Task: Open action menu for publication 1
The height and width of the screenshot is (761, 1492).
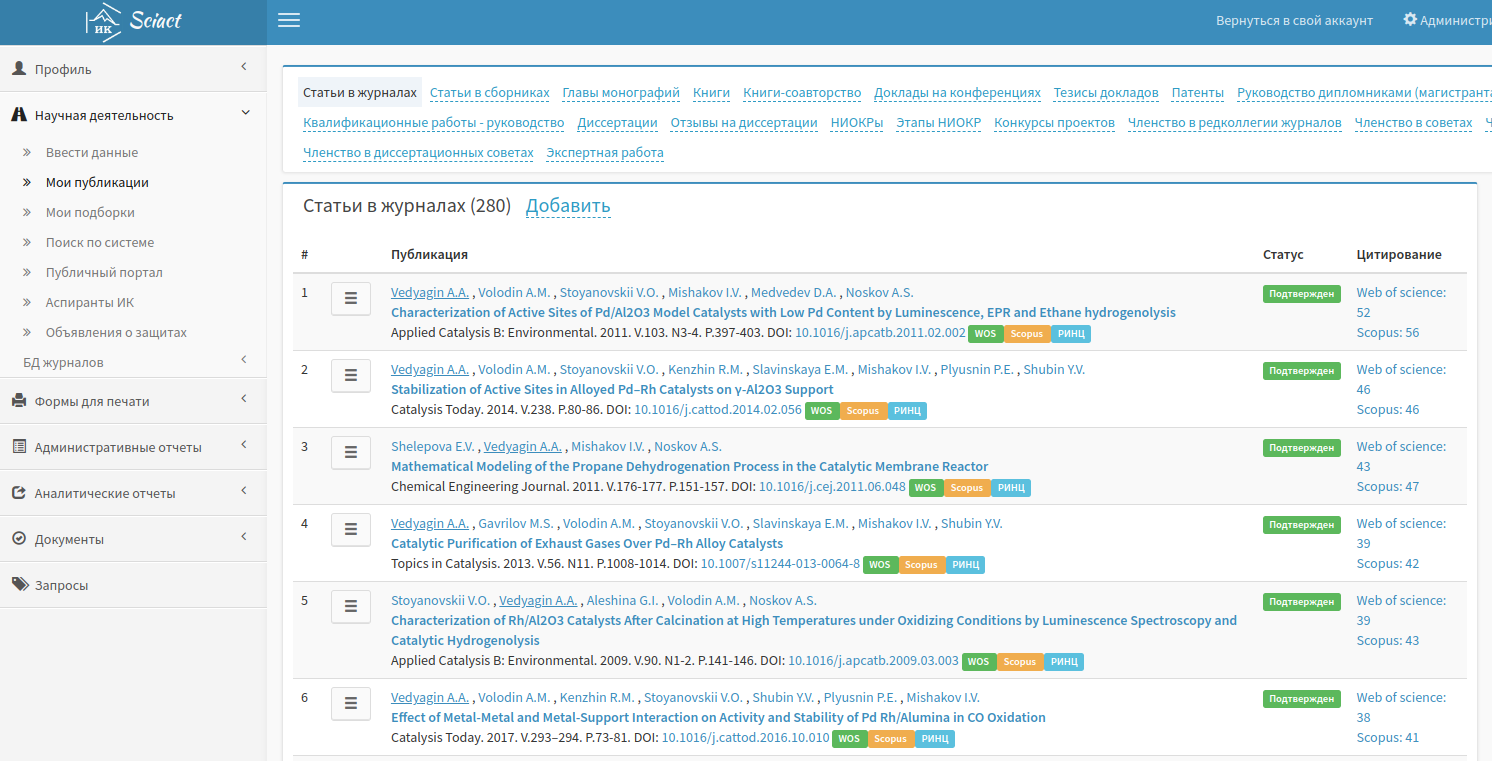Action: tap(351, 298)
